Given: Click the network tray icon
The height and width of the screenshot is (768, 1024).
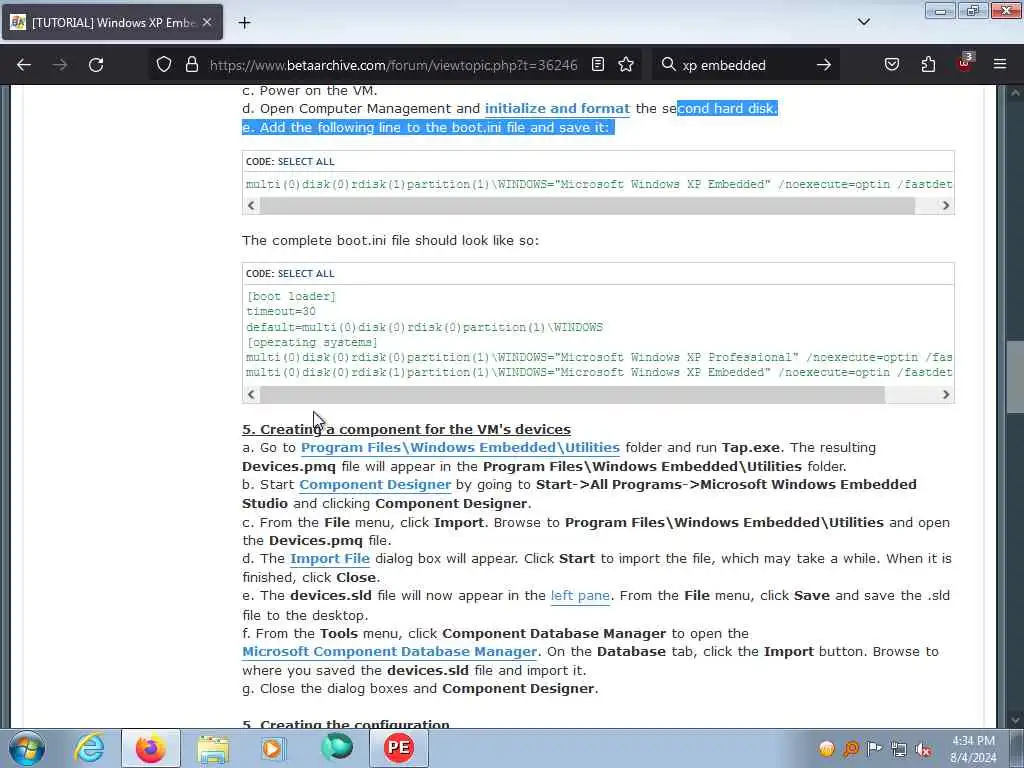Looking at the screenshot, I should point(899,749).
